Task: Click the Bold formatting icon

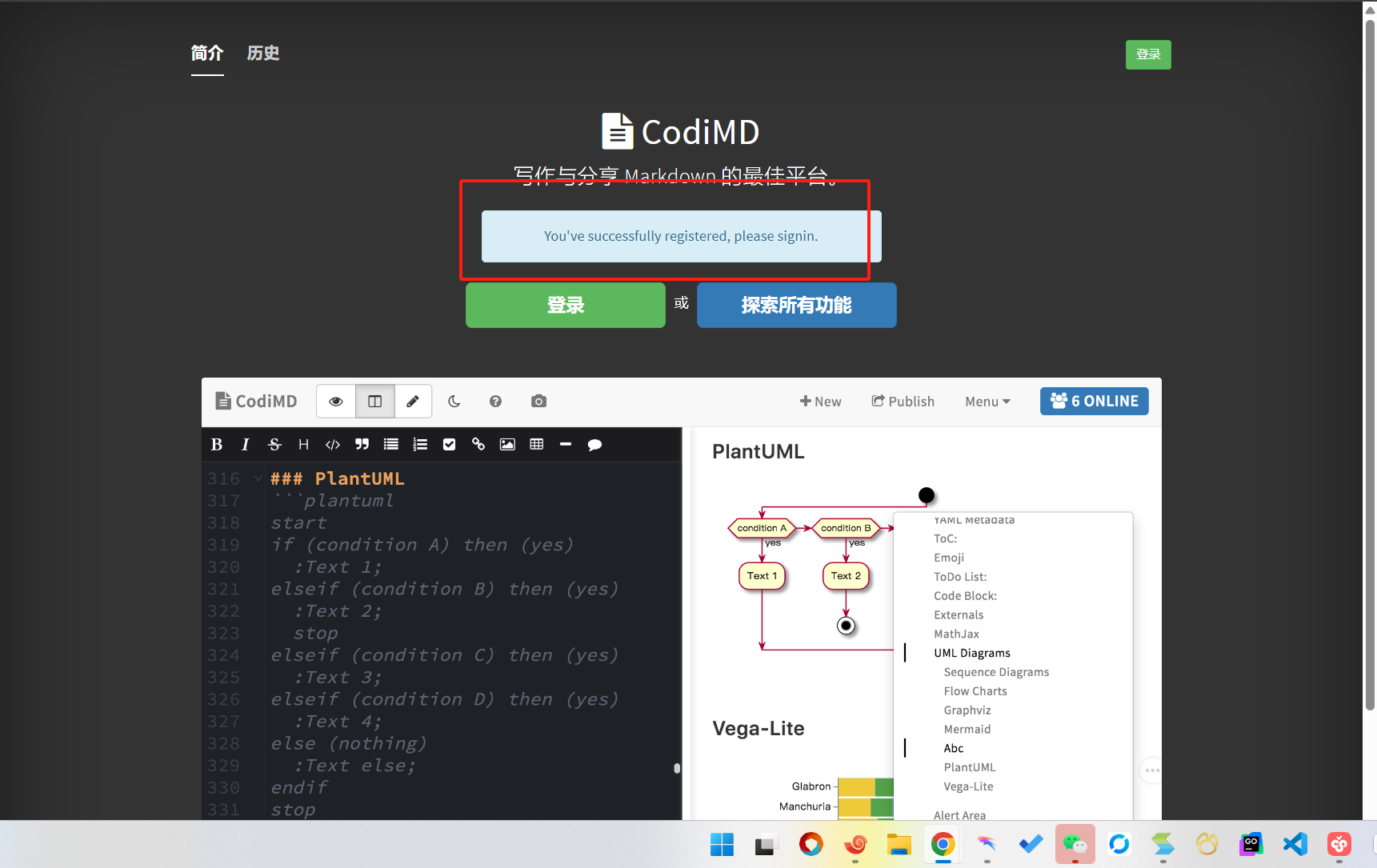Action: 217,445
